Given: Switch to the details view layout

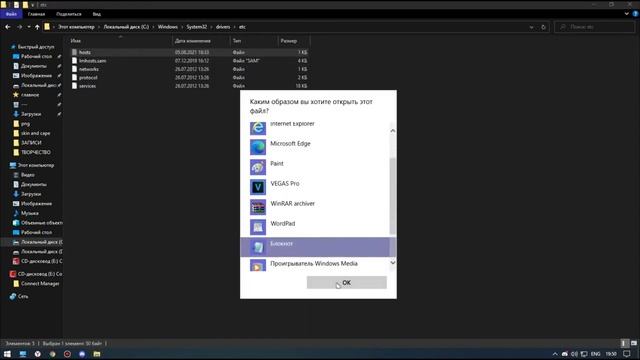Looking at the screenshot, I should [x=624, y=343].
